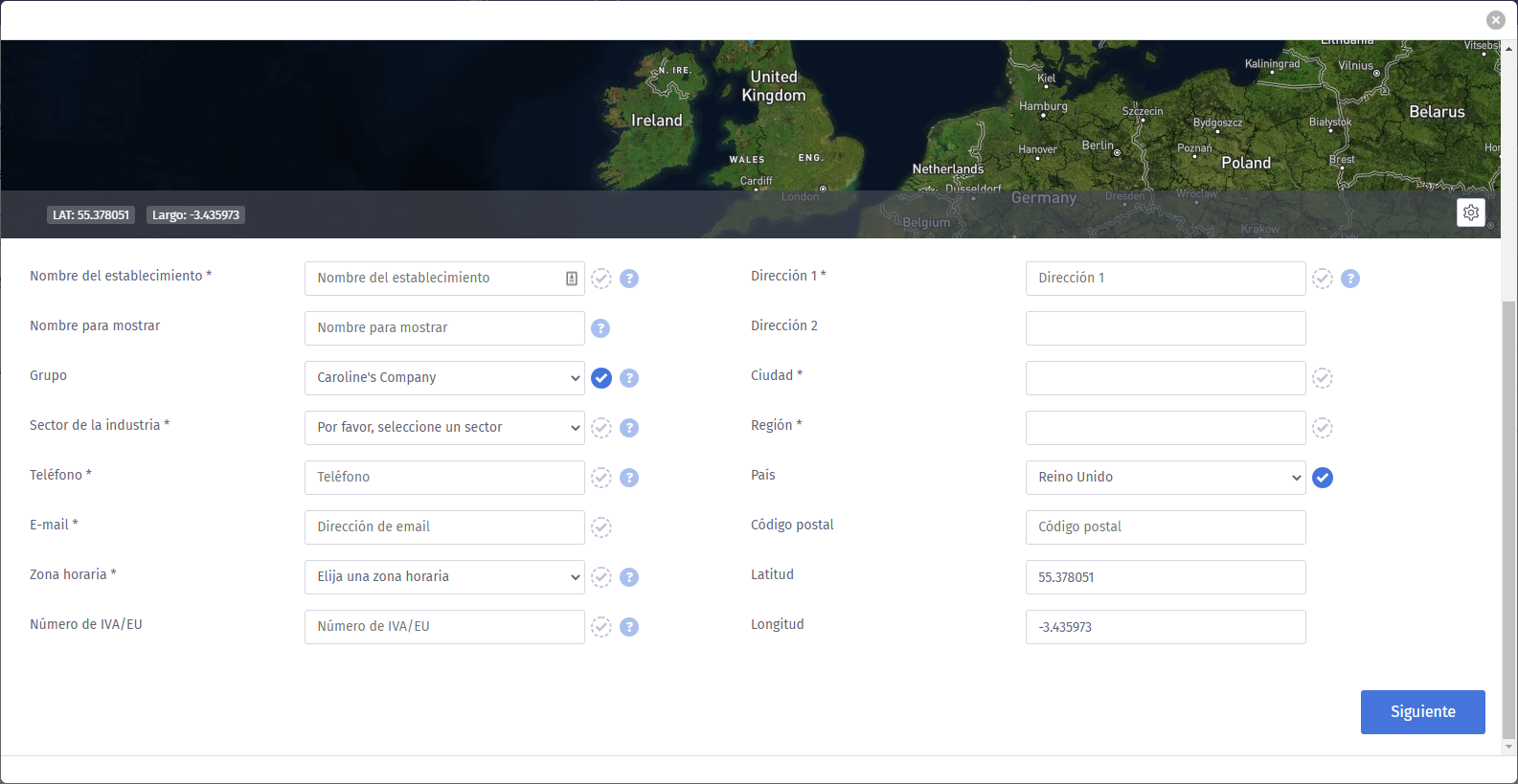Click validation check next to E-mail field
1518x784 pixels.
600,527
